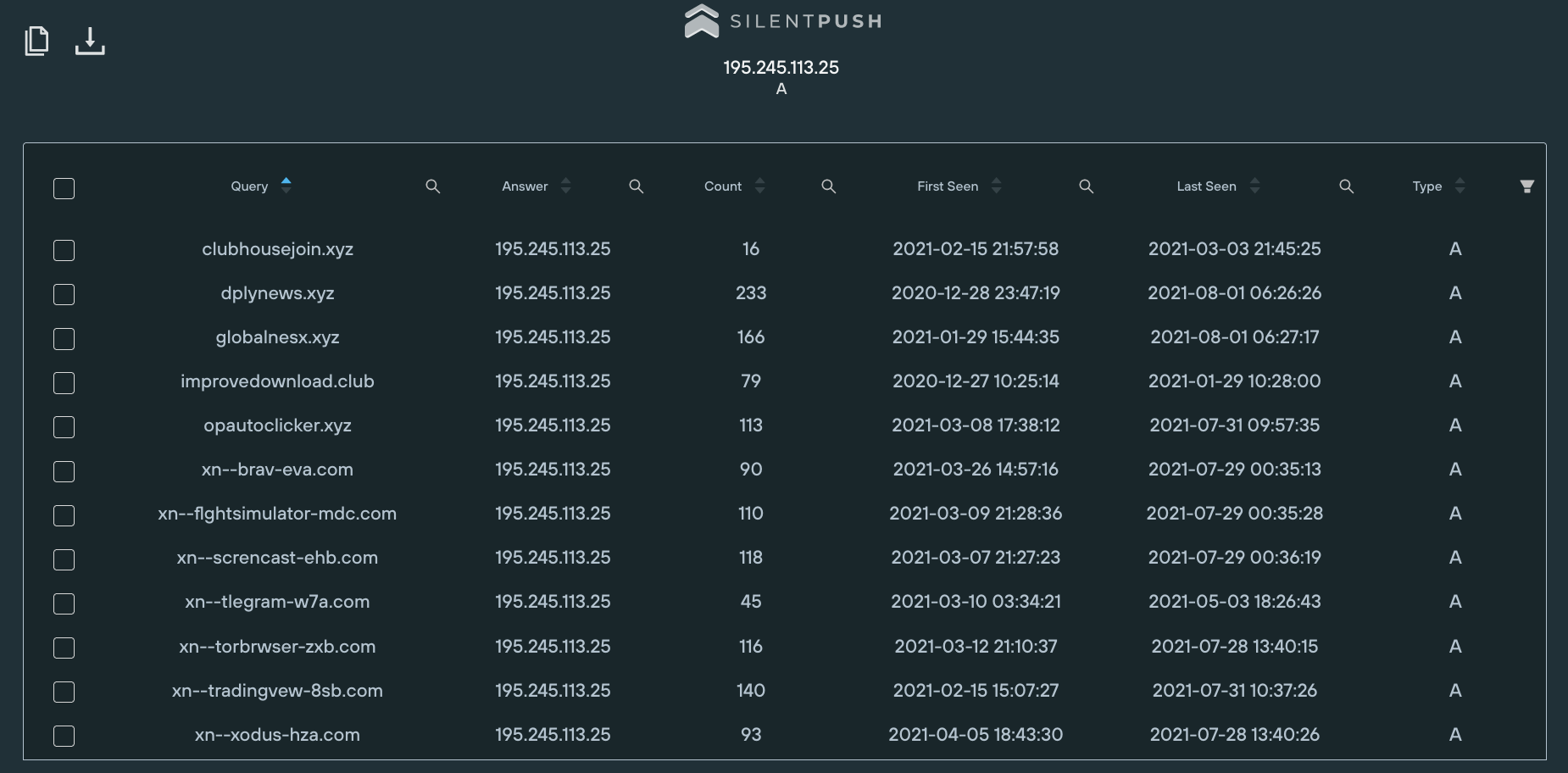Sort the table by First Seen
Image resolution: width=1568 pixels, height=773 pixels.
(996, 186)
